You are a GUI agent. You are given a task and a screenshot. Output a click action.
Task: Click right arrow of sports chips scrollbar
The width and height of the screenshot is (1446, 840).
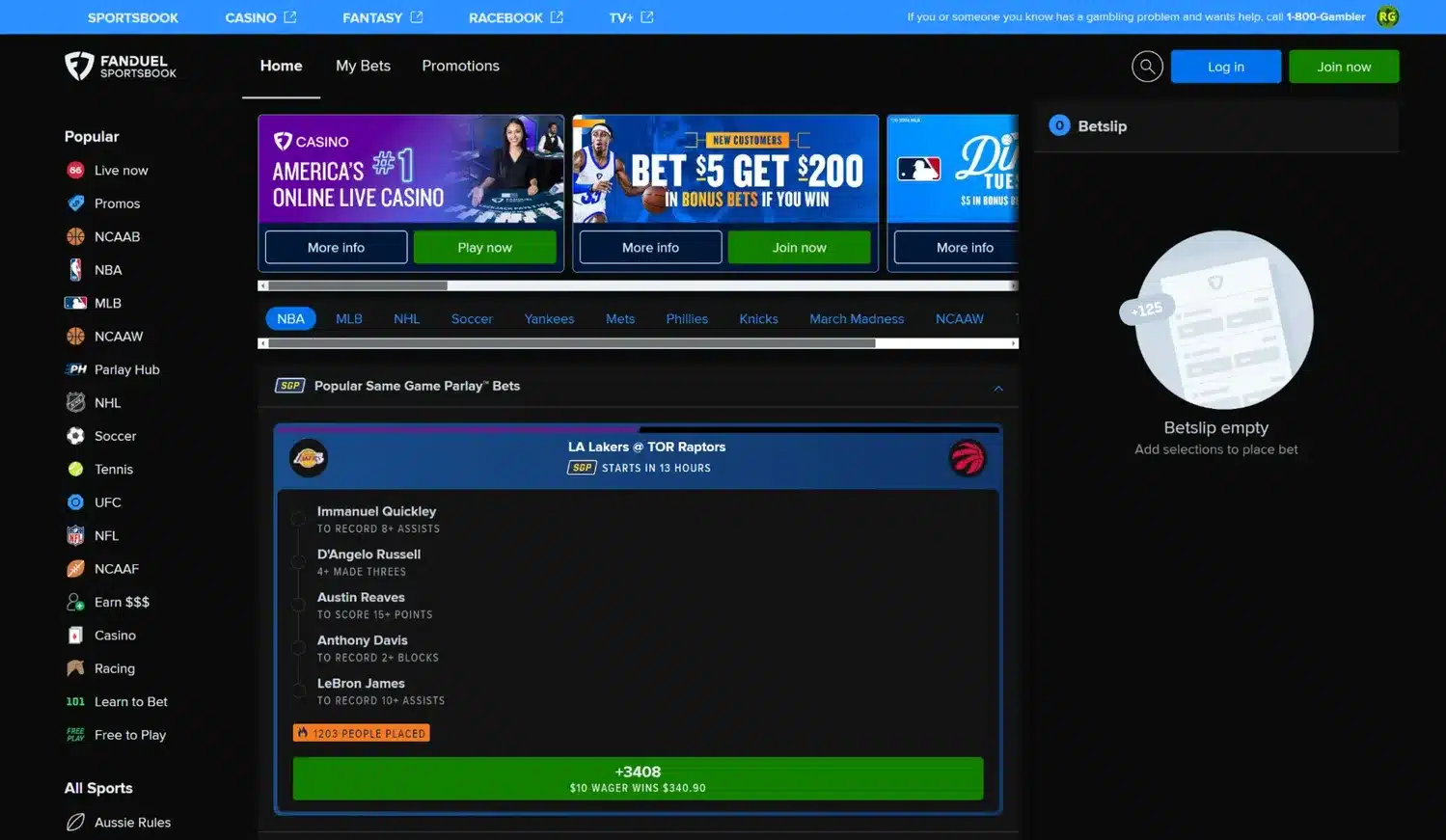tap(1014, 343)
